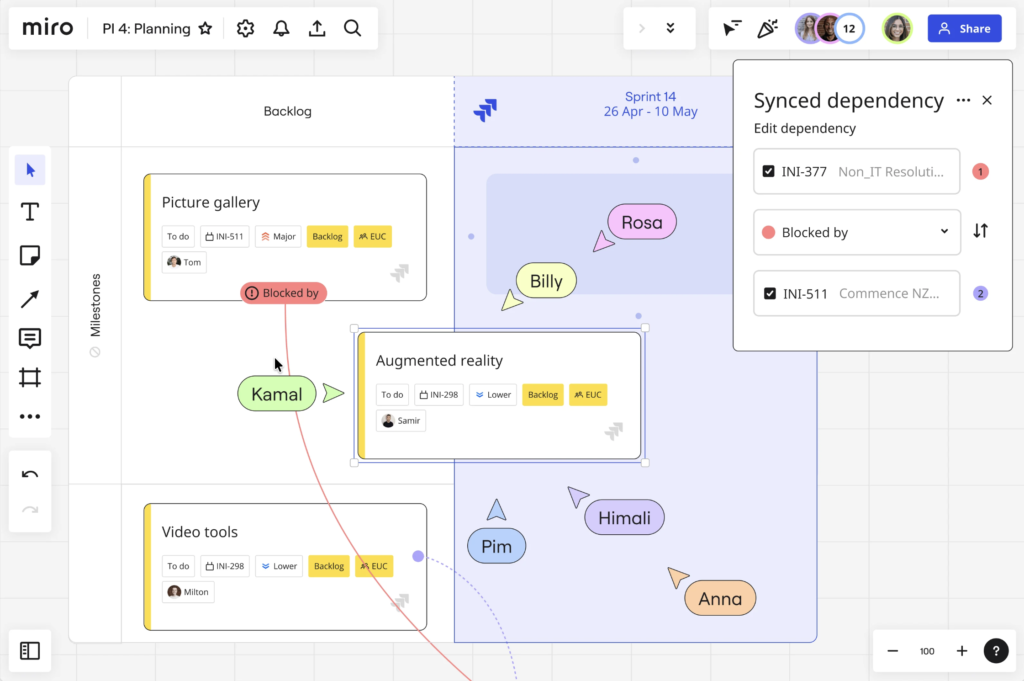Click INI-511 tag on Picture gallery card

224,236
